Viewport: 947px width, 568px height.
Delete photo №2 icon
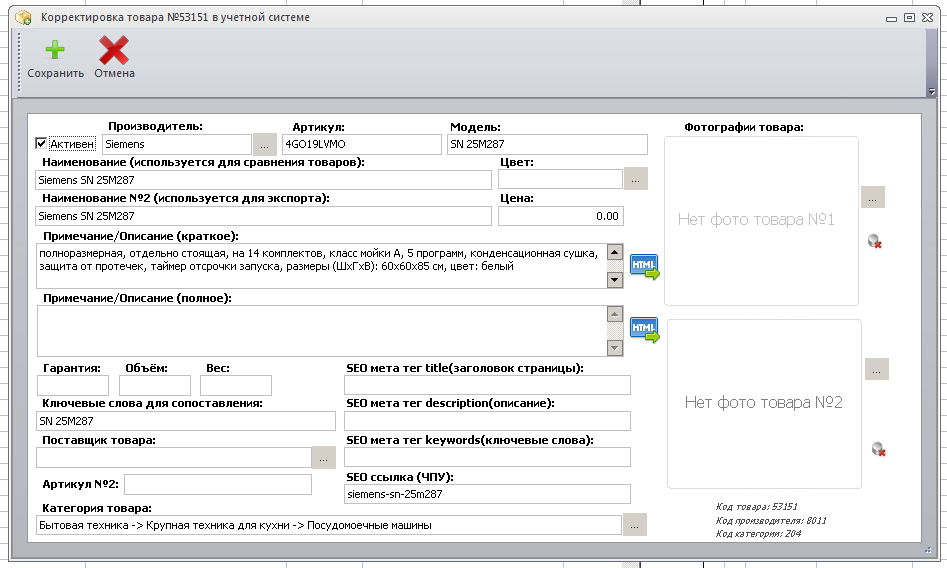[x=878, y=449]
